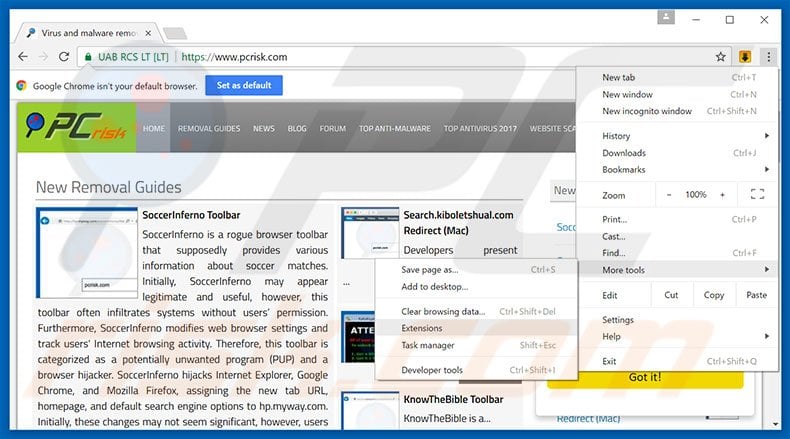
Task: Open the KnowTheBible Toolbar article link
Action: pos(453,399)
